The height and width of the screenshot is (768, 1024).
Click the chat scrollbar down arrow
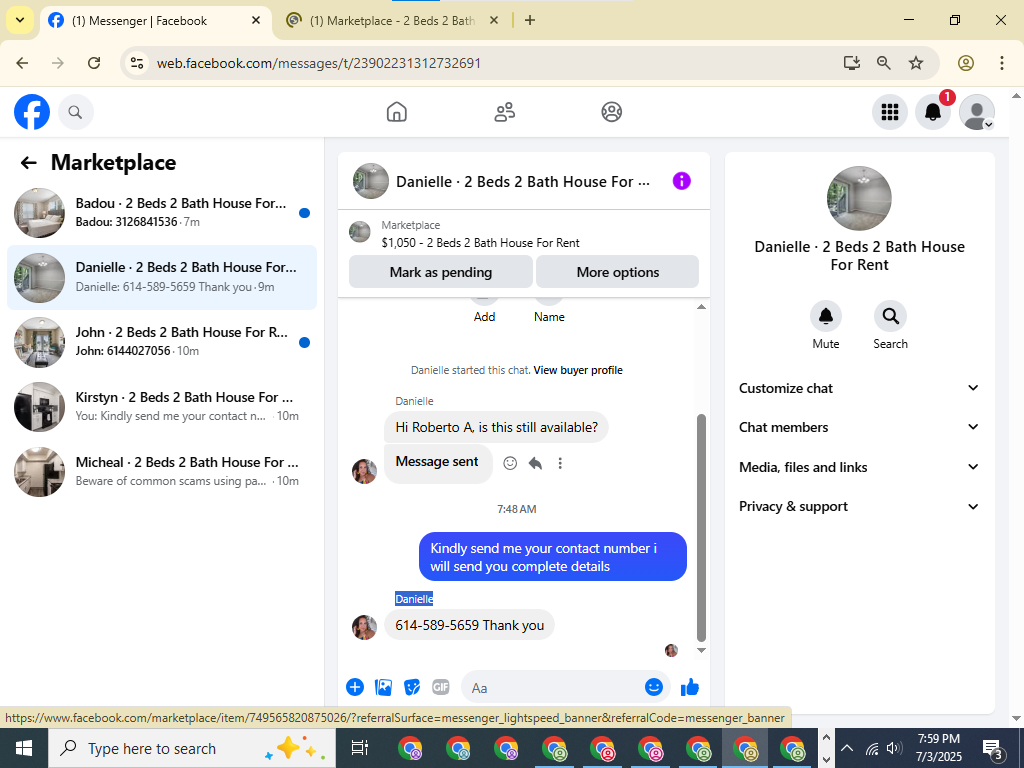701,650
